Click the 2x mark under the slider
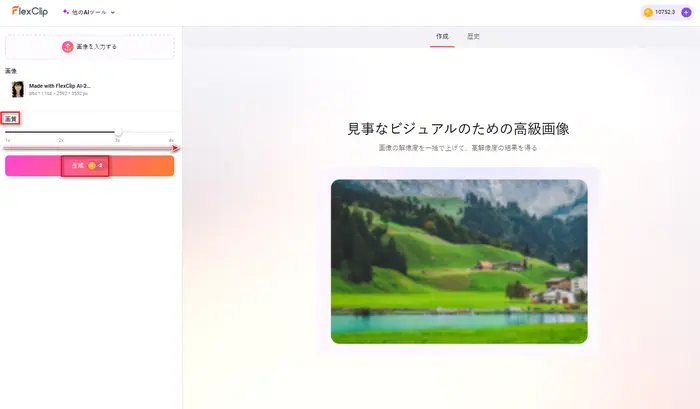Viewport: 700px width, 409px height. click(x=61, y=140)
